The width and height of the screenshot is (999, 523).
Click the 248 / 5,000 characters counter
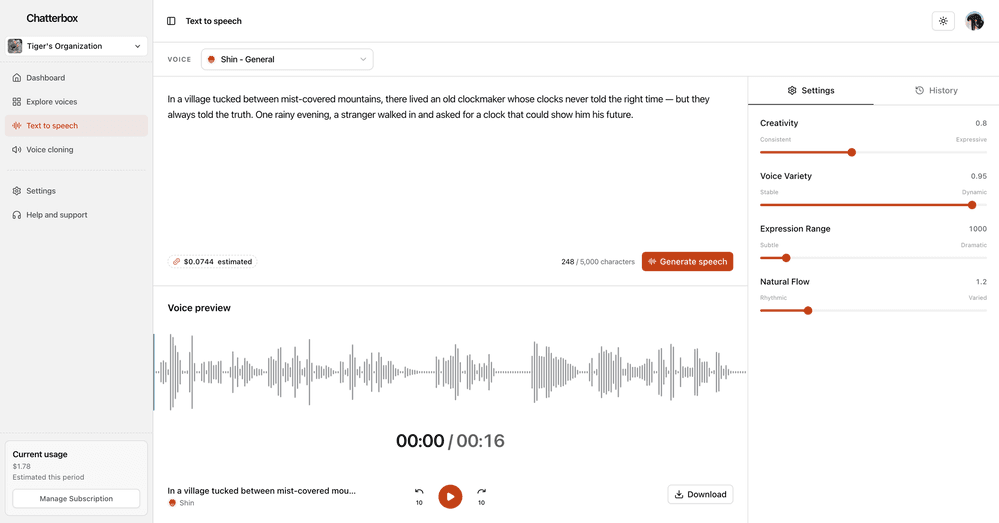(598, 262)
